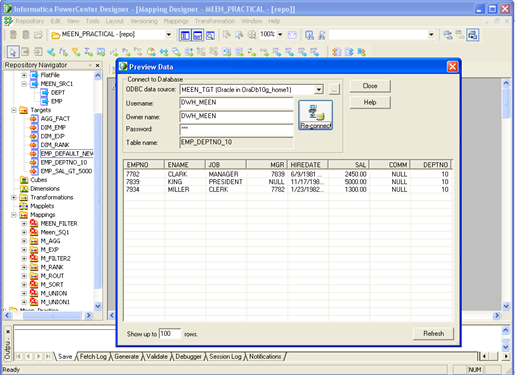This screenshot has height=375, width=515.
Task: Switch to the Notifications tab
Action: click(x=265, y=356)
